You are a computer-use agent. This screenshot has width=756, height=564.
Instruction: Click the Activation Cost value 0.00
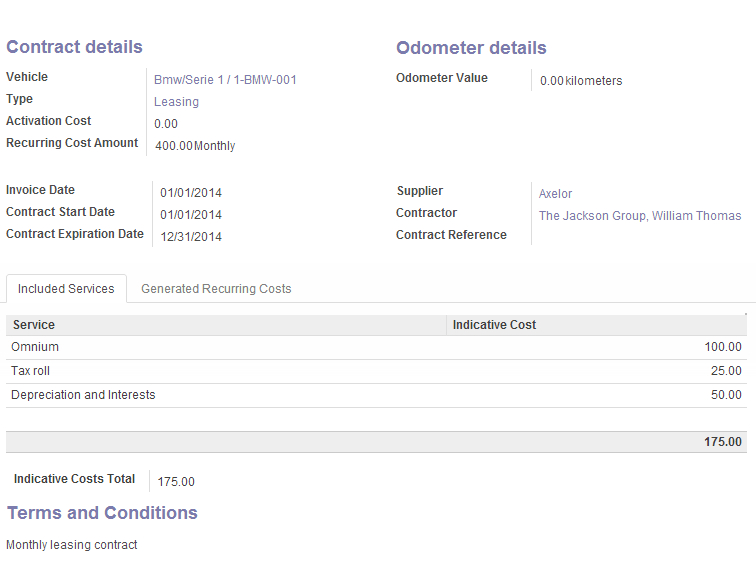166,124
